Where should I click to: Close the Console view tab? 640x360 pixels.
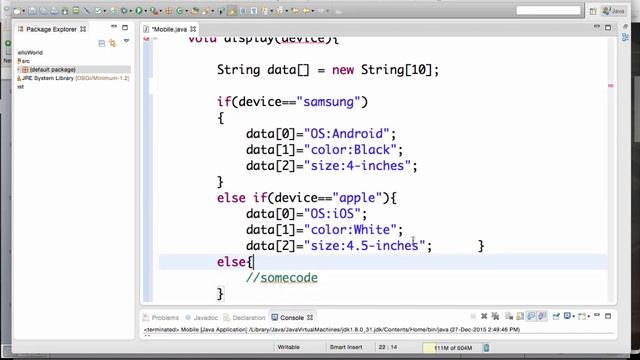(x=310, y=318)
